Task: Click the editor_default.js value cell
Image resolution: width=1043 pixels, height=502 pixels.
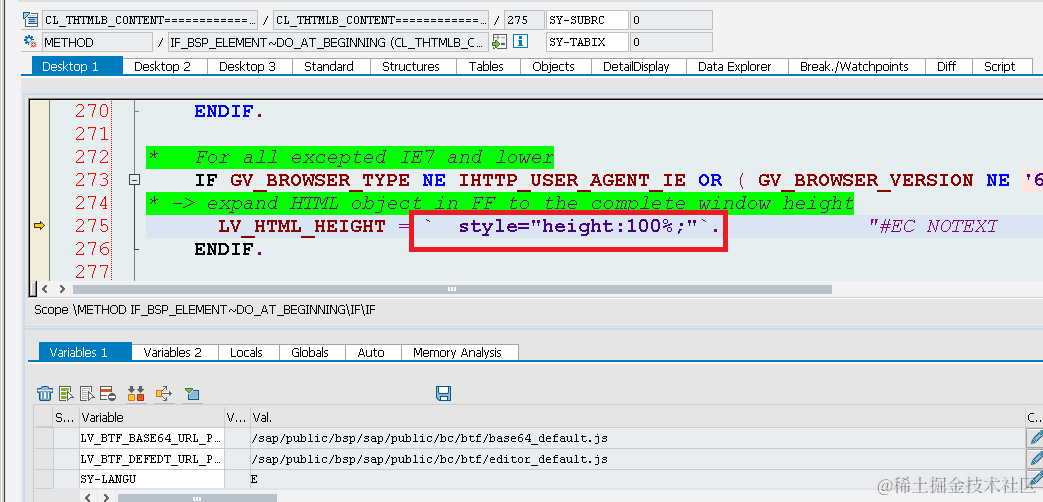Action: [x=638, y=458]
